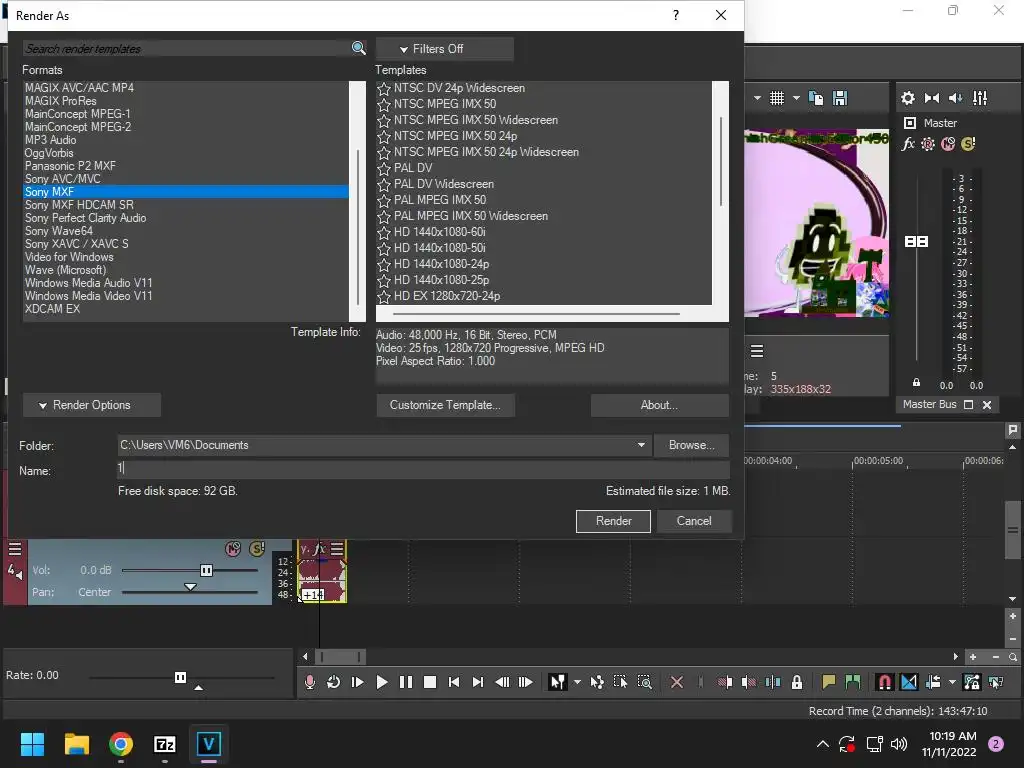
Task: Click the Record microphone button in transport bar
Action: pos(310,682)
